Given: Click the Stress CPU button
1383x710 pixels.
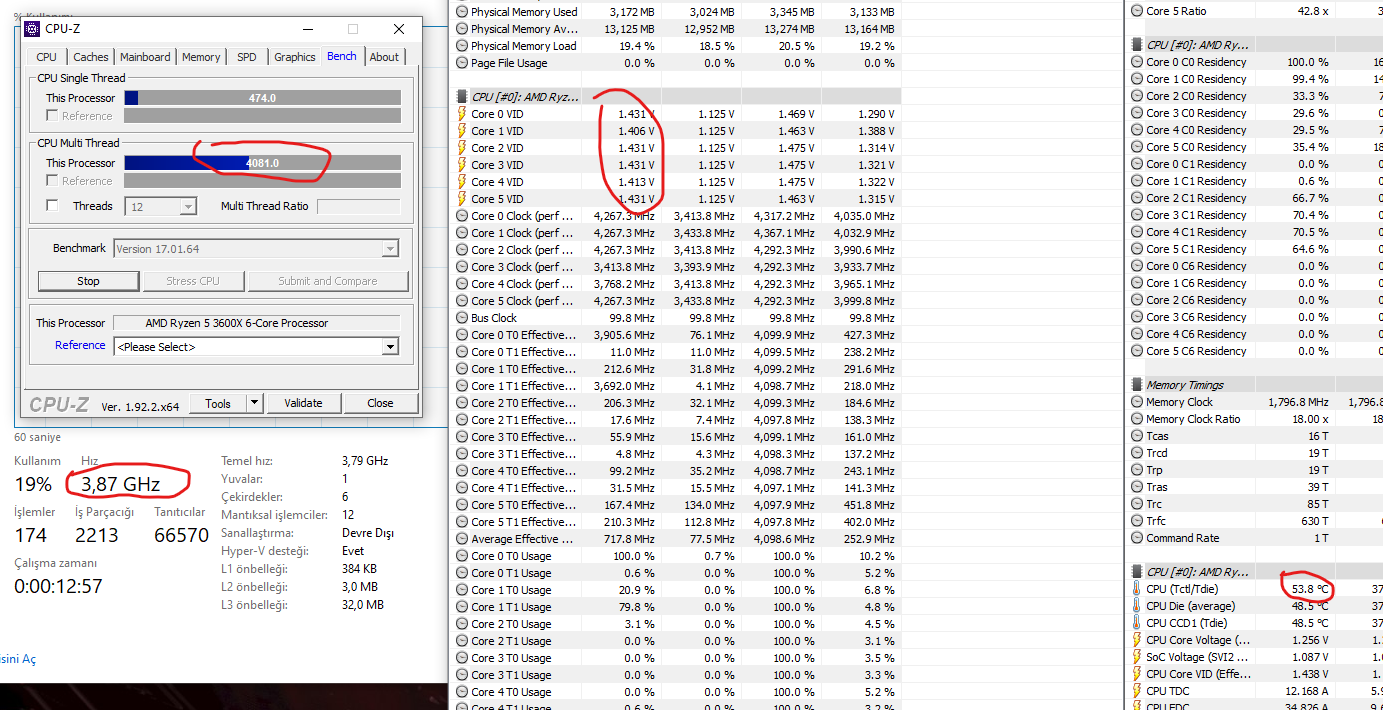Looking at the screenshot, I should [194, 281].
